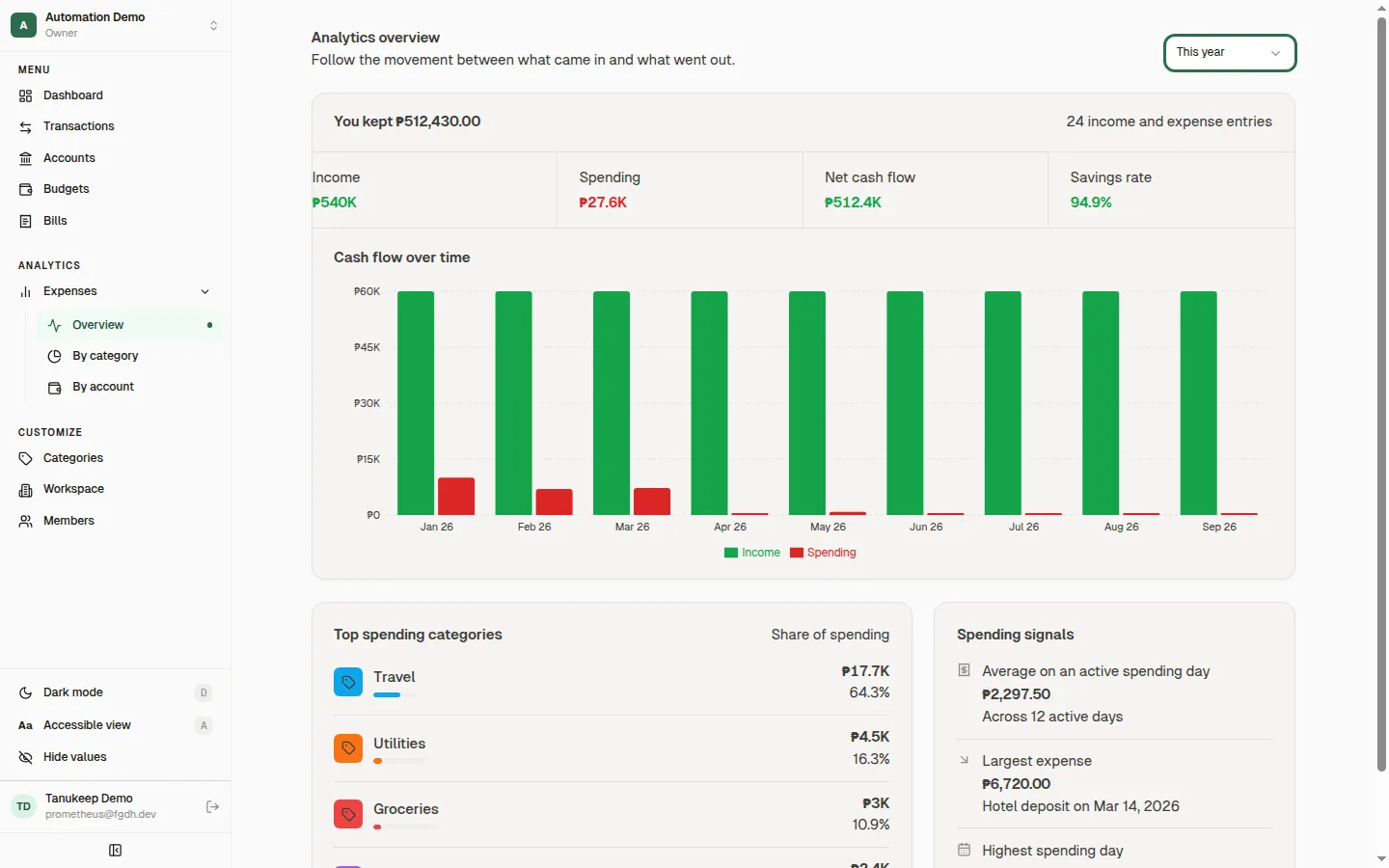The image size is (1389, 868).
Task: Toggle Hide values
Action: [x=116, y=757]
